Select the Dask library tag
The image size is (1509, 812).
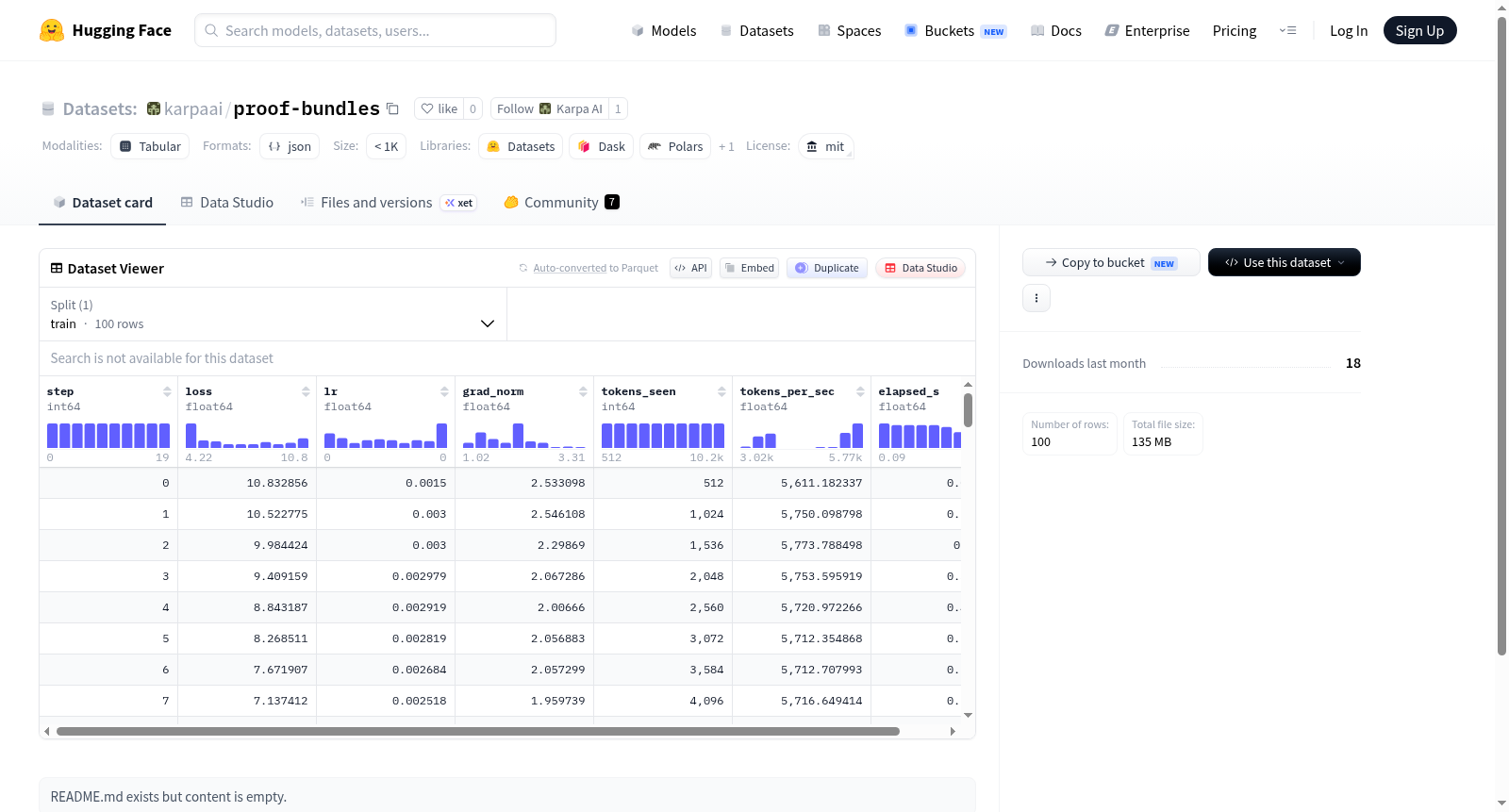pos(601,146)
